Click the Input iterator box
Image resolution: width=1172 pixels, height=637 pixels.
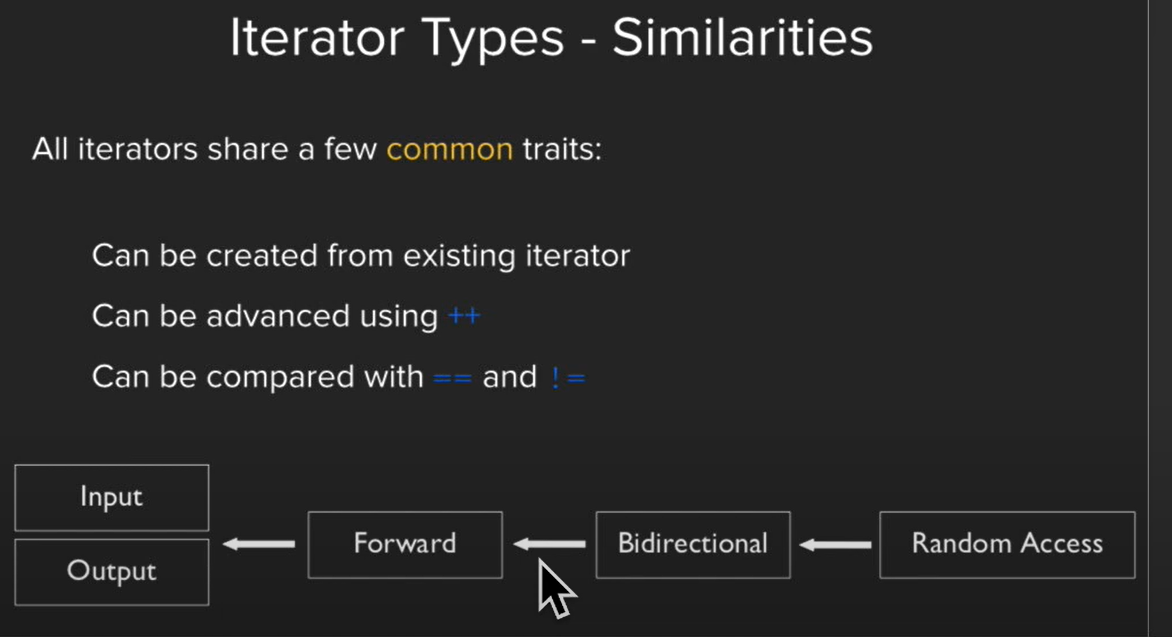111,497
